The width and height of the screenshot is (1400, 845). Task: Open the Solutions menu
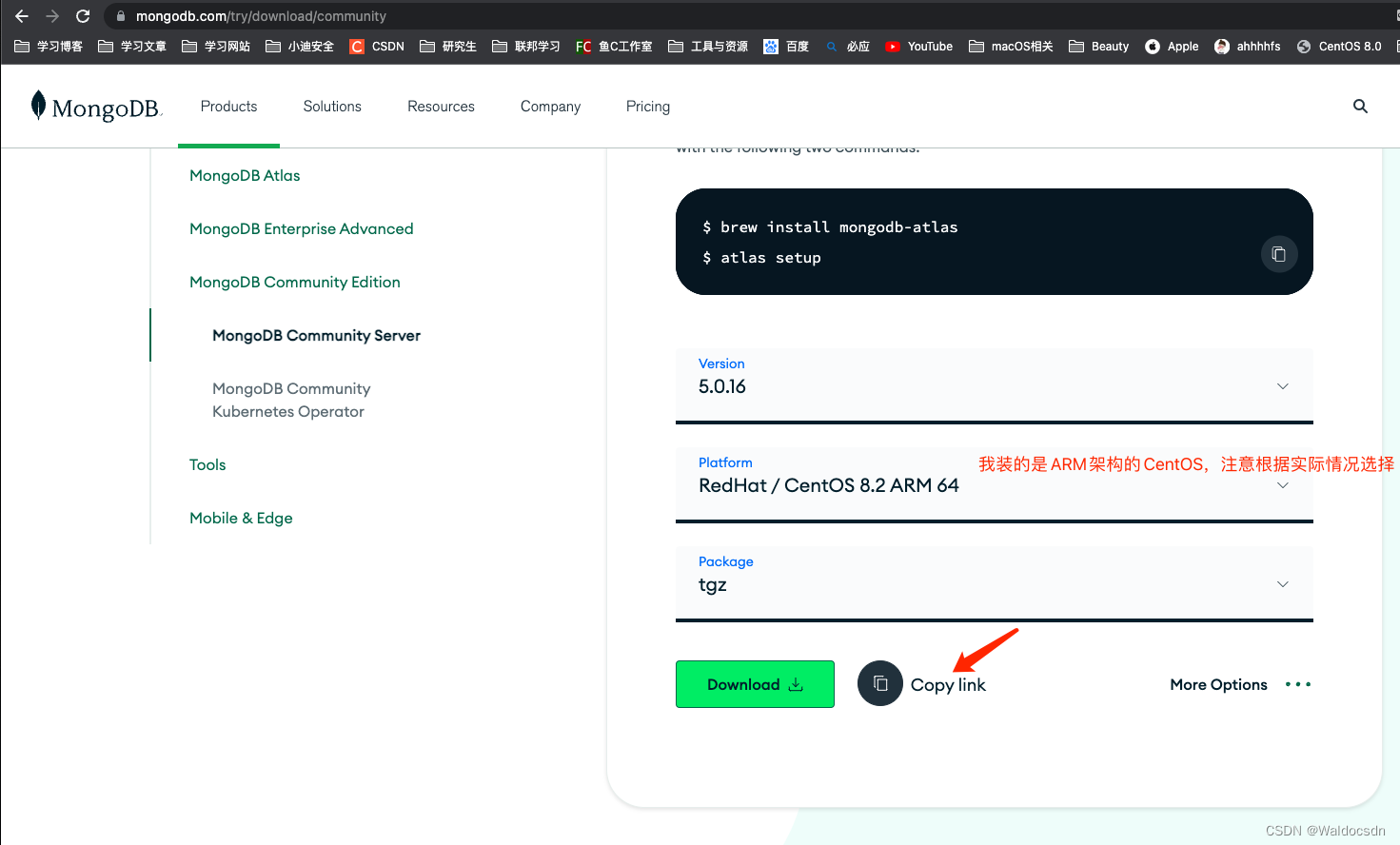point(332,107)
